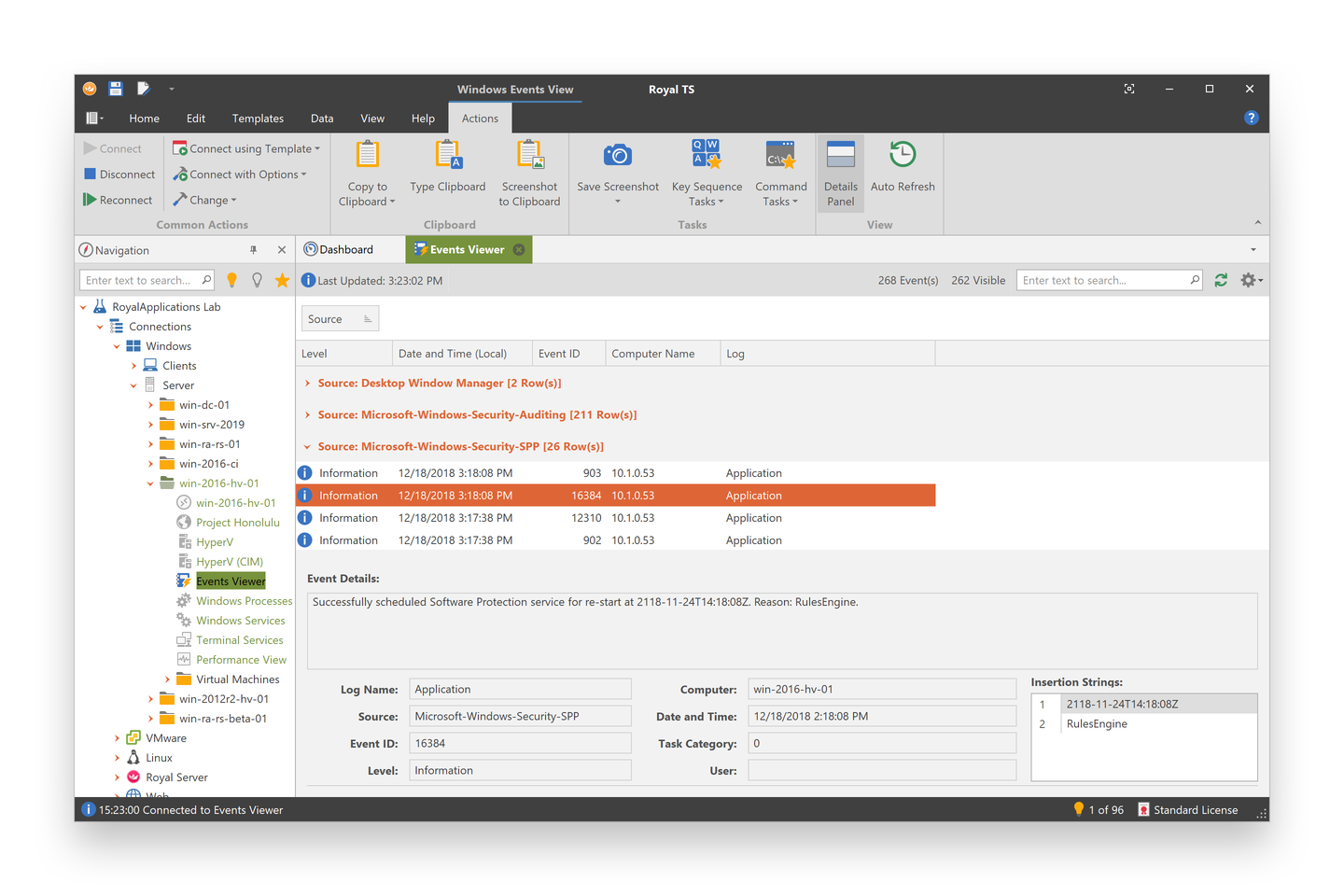Image resolution: width=1344 pixels, height=896 pixels.
Task: Click the favorites star icon in Navigation
Action: click(x=282, y=279)
